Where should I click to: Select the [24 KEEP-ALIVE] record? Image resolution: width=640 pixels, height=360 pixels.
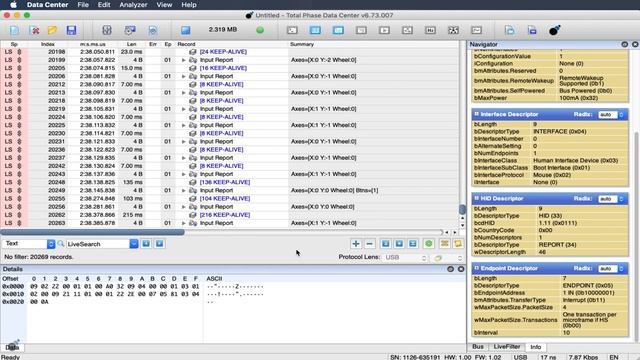pyautogui.click(x=223, y=52)
